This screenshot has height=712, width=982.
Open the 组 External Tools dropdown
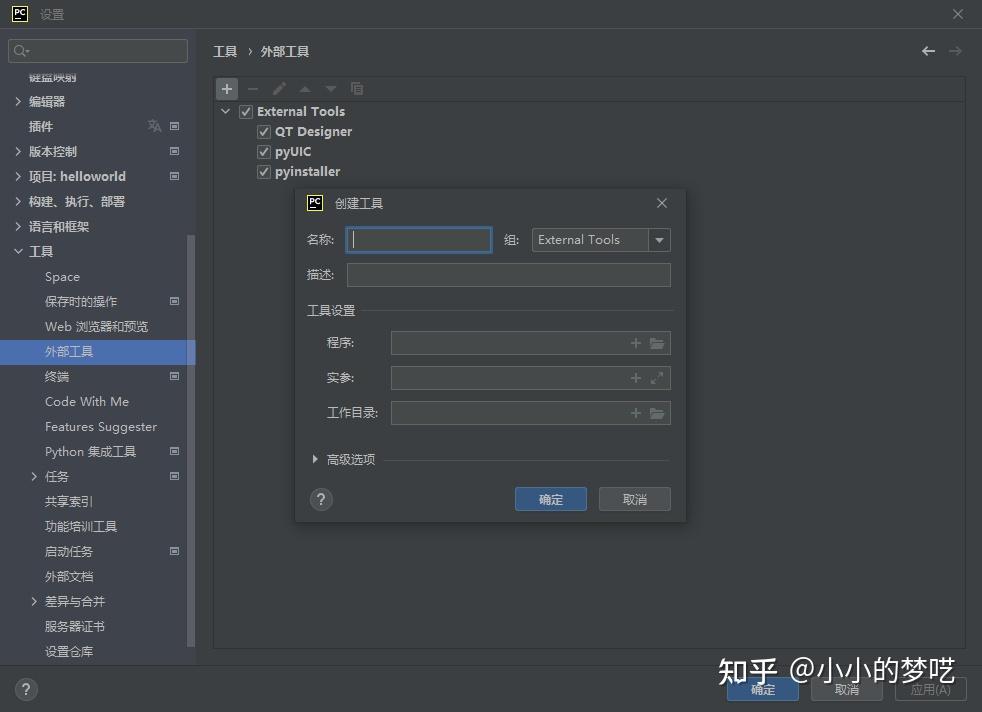[x=659, y=240]
